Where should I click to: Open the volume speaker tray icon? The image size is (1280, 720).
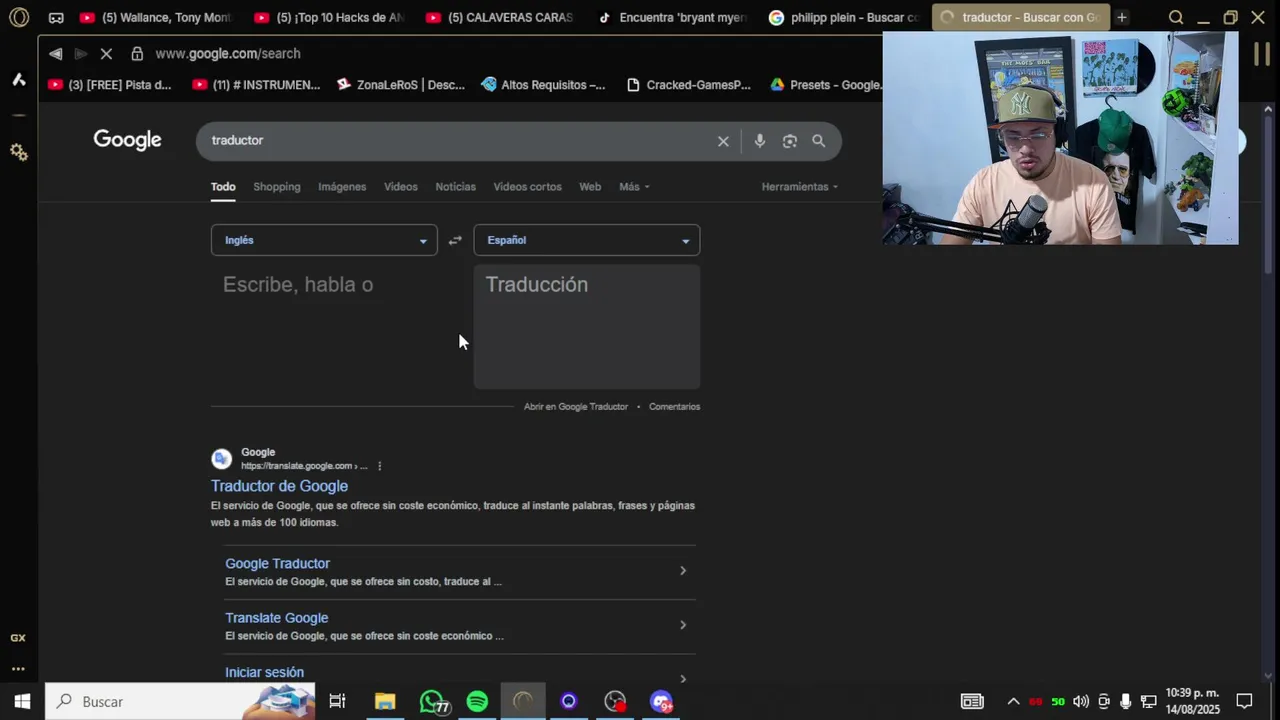tap(1081, 701)
